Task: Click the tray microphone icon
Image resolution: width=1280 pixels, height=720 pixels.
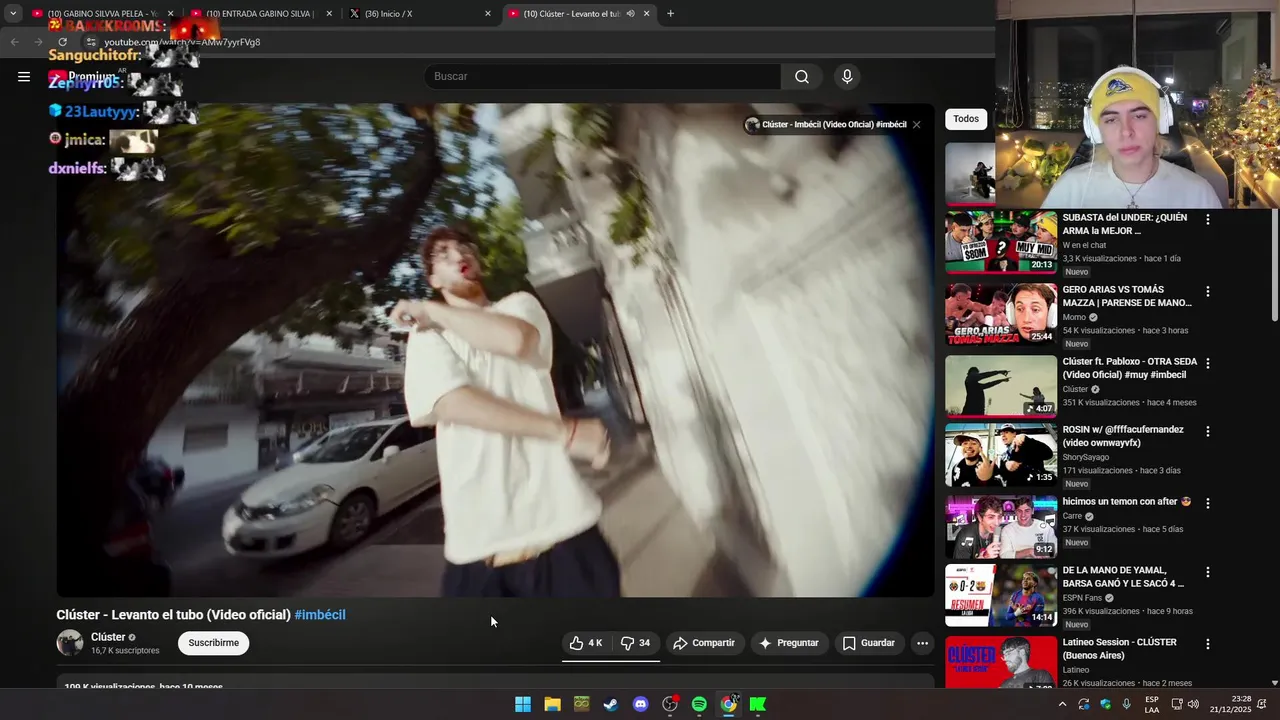Action: coord(1127,704)
